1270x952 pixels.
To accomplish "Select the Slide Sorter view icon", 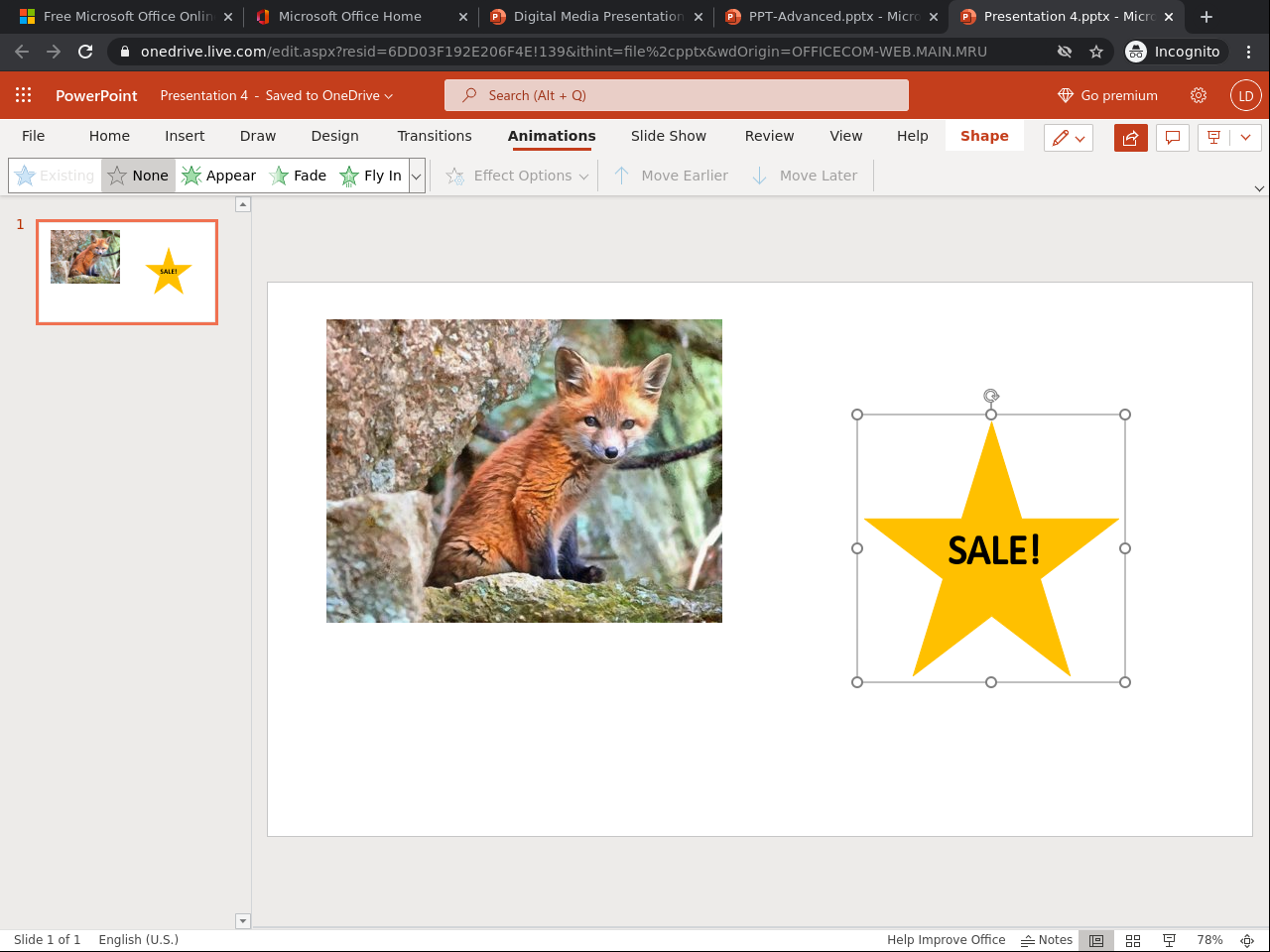I will 1133,940.
